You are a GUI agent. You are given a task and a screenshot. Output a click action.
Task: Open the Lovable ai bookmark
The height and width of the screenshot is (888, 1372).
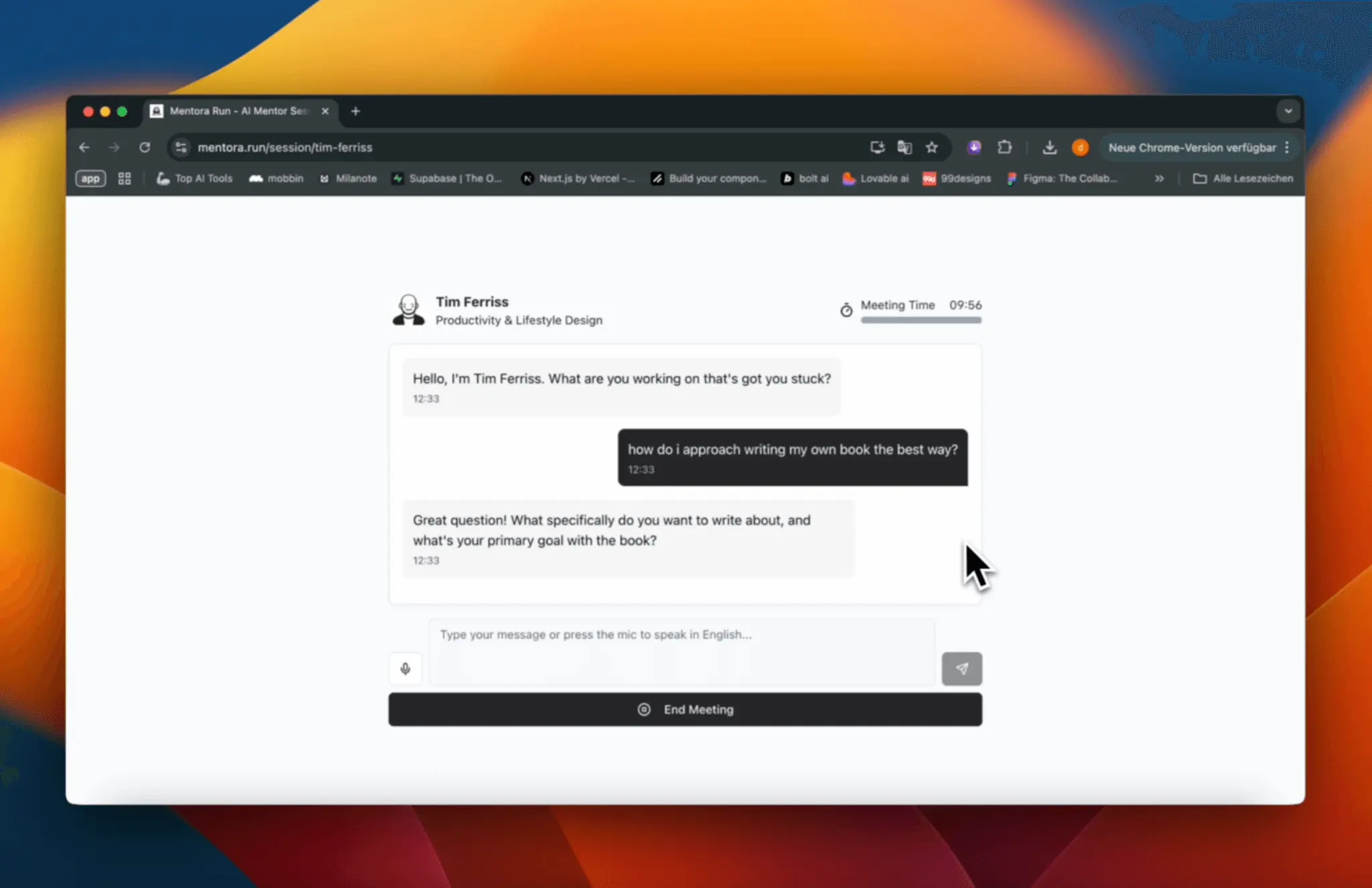876,178
